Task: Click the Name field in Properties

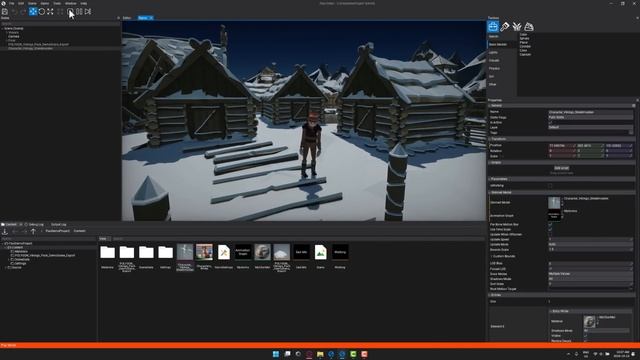Action: 590,112
